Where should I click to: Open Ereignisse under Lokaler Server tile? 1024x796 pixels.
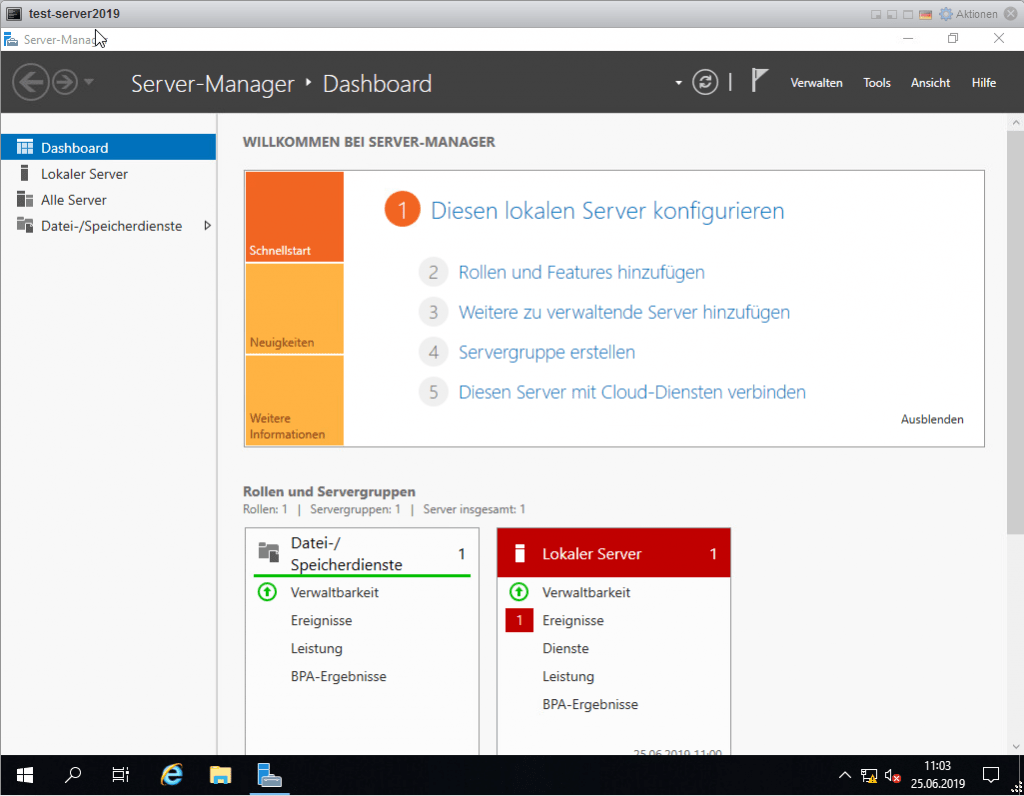(x=573, y=620)
